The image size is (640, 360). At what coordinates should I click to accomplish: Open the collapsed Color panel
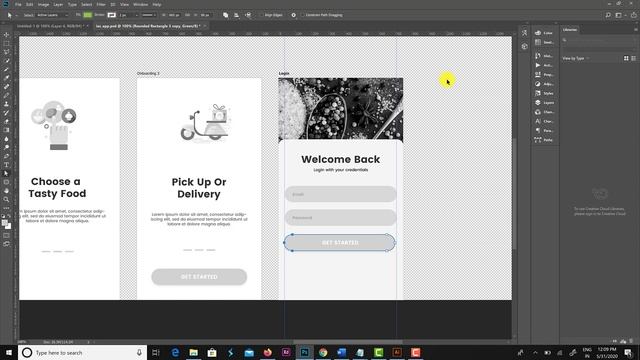[x=544, y=33]
